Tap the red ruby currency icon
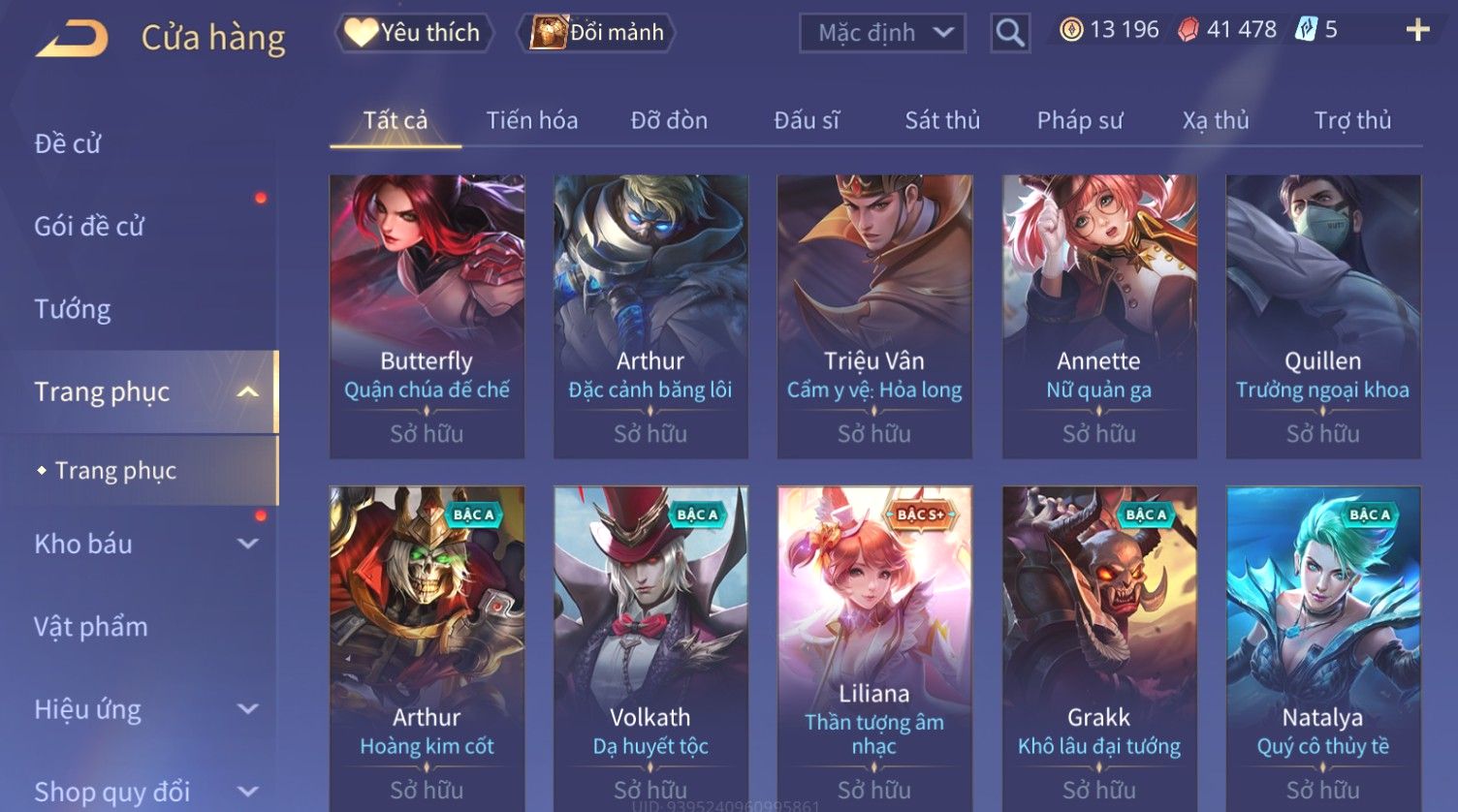Image resolution: width=1458 pixels, height=812 pixels. [1188, 30]
